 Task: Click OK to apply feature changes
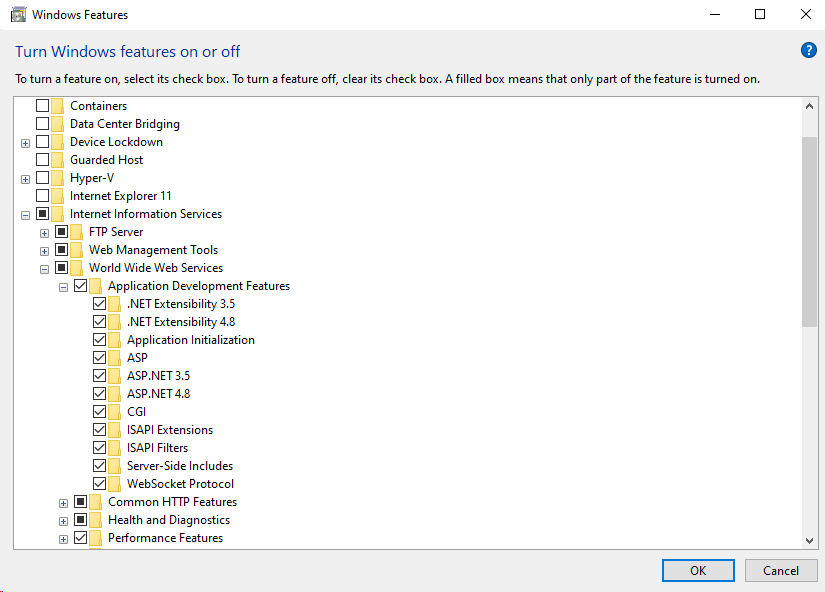coord(698,570)
